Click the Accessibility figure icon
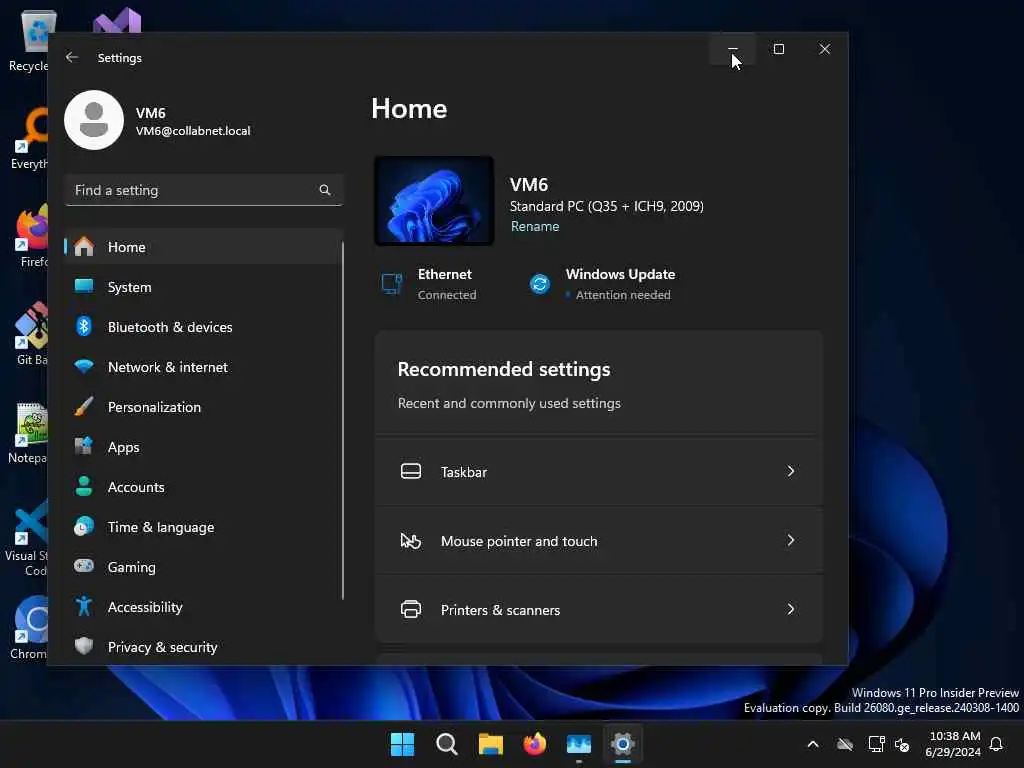Image resolution: width=1024 pixels, height=768 pixels. coord(84,606)
